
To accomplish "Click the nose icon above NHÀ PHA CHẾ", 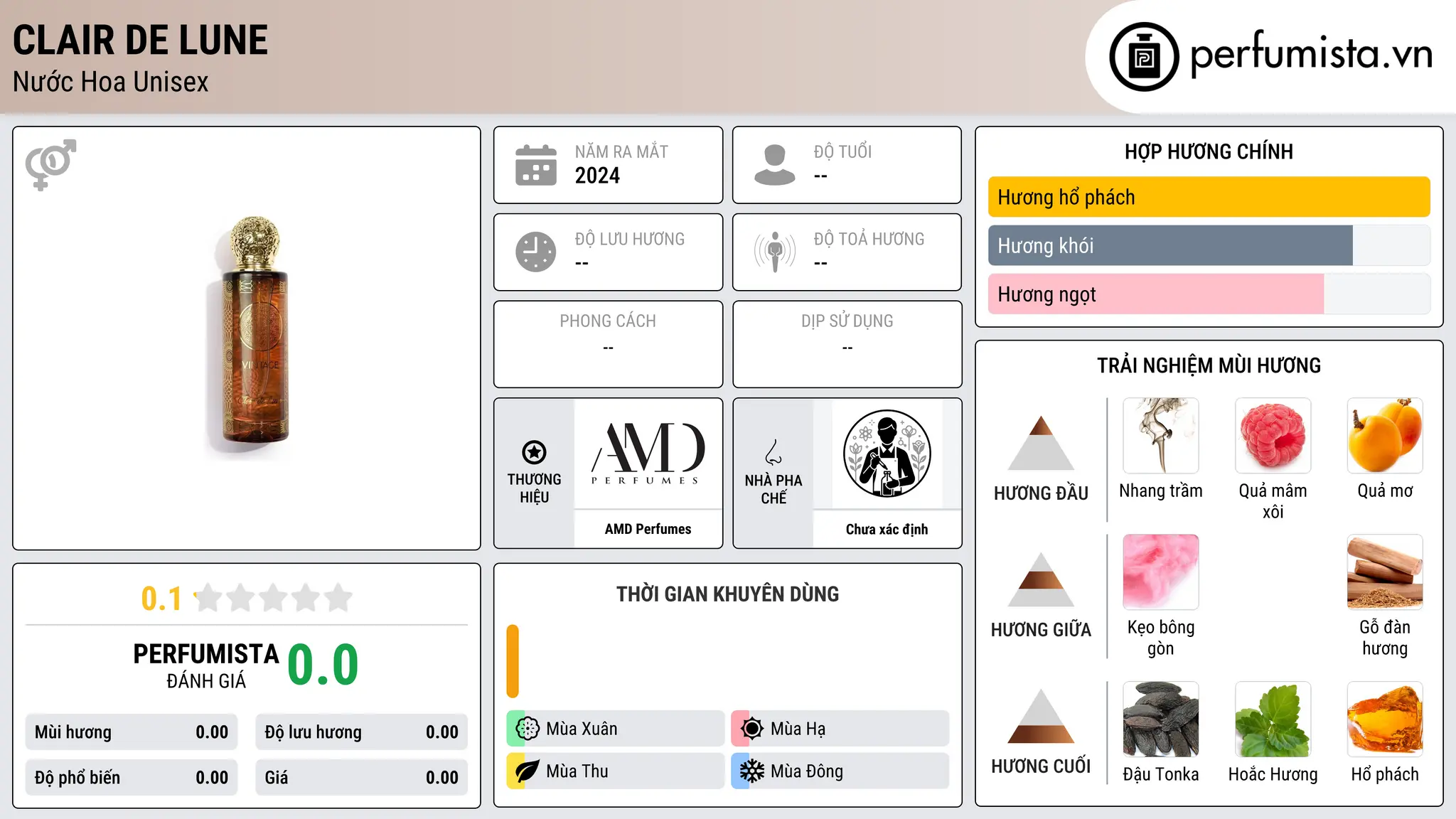I will coord(773,452).
